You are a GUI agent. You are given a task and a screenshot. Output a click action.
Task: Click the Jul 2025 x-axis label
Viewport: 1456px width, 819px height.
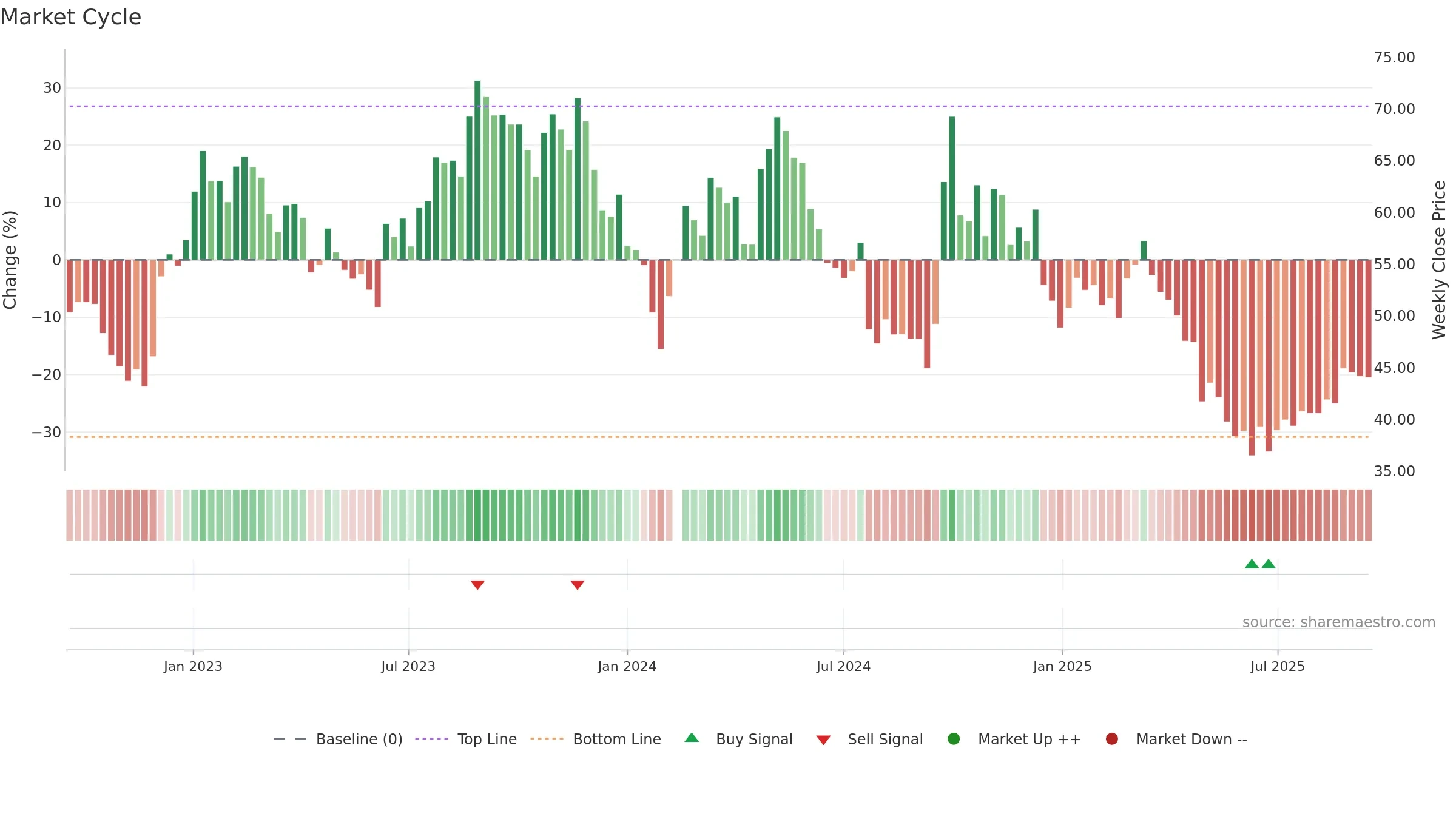(x=1278, y=666)
